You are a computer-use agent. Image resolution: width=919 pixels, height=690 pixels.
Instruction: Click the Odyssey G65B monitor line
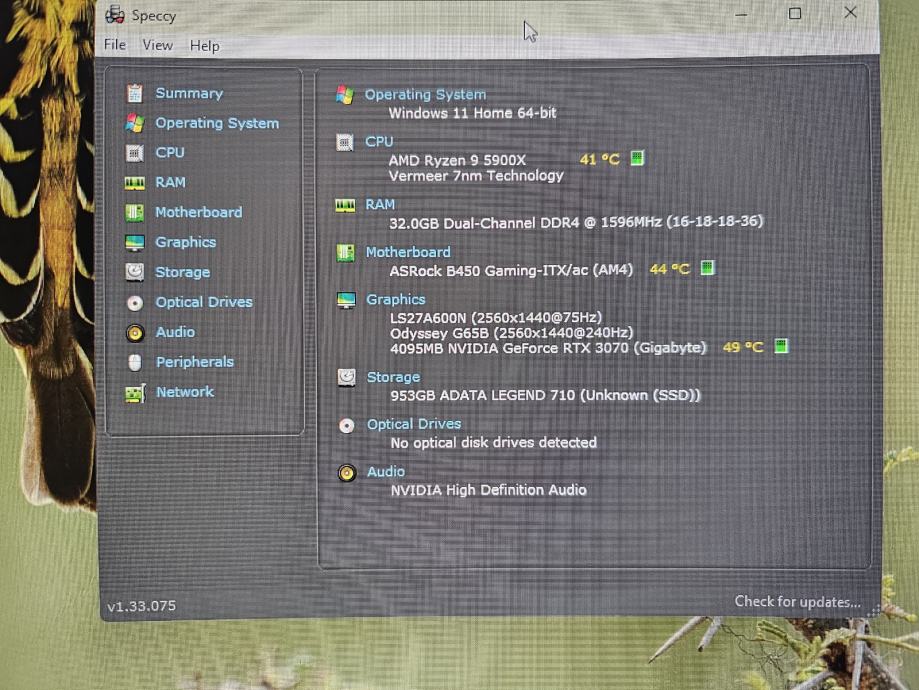(x=512, y=333)
